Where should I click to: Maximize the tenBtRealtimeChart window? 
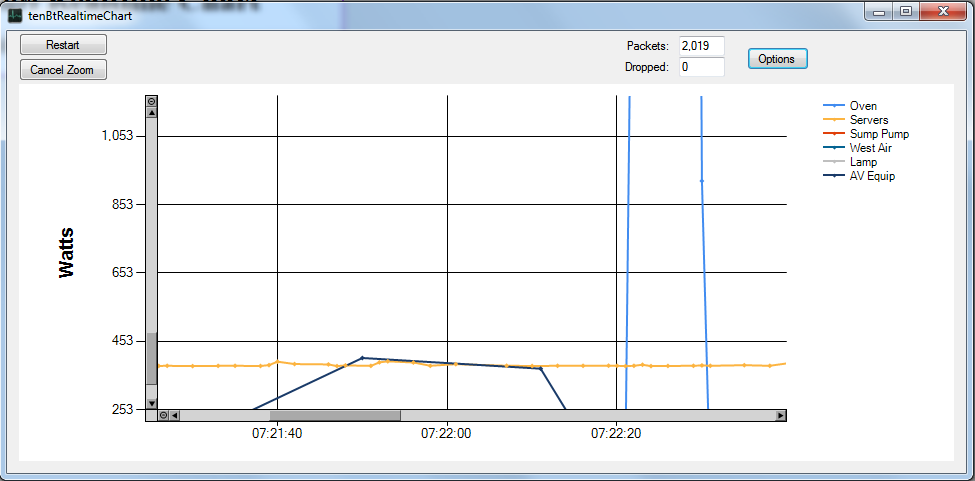point(906,12)
